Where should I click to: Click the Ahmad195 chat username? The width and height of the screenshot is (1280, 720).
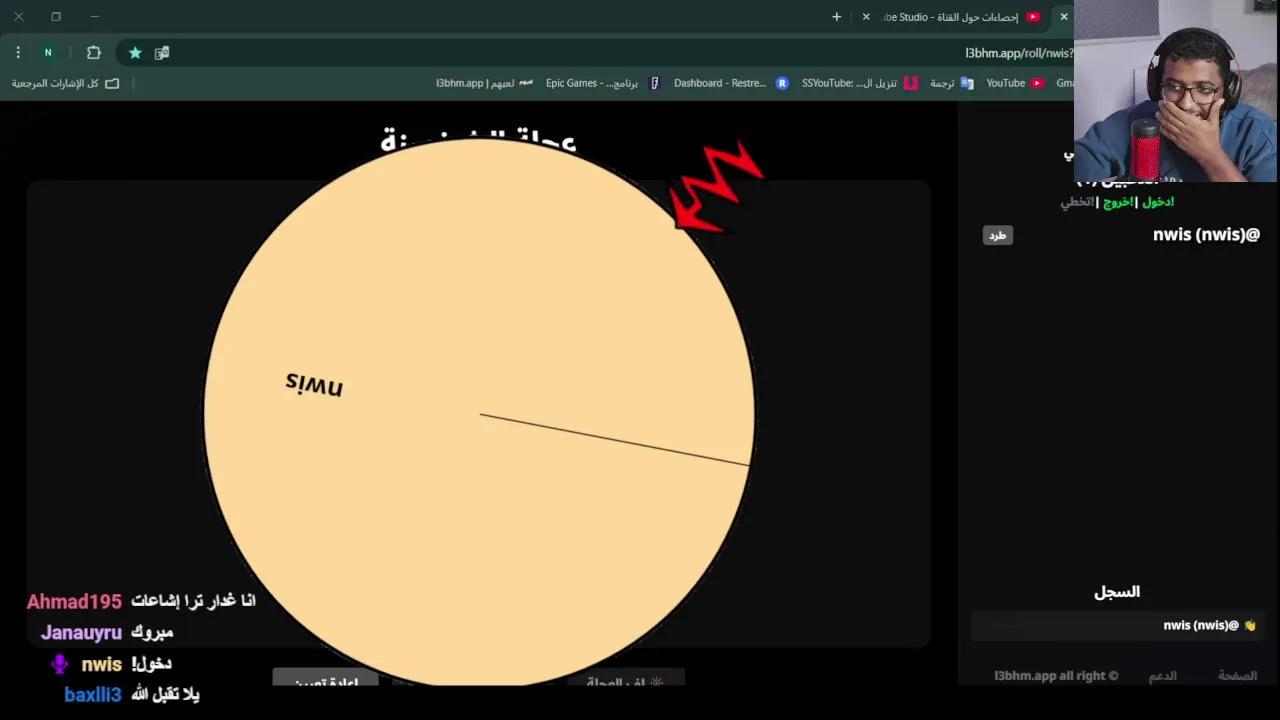pyautogui.click(x=74, y=602)
